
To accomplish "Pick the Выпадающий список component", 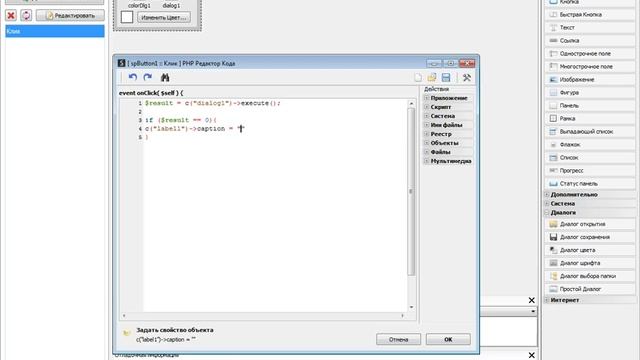I will pyautogui.click(x=589, y=131).
